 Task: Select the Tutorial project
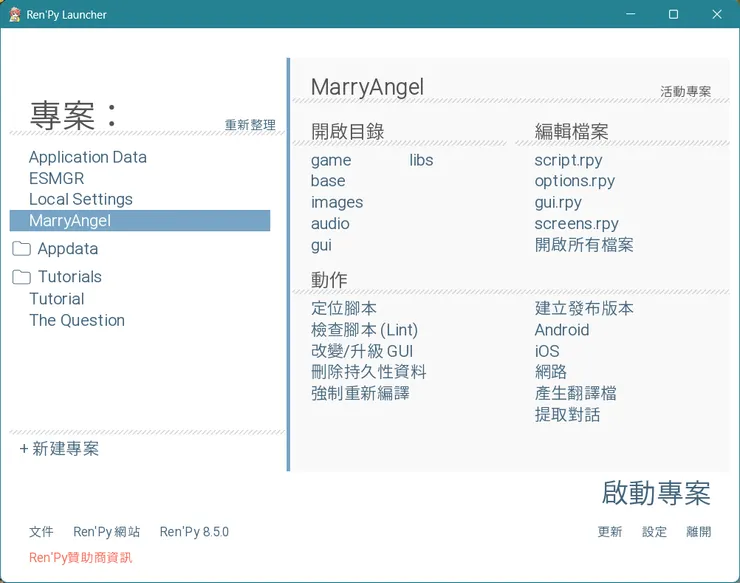pyautogui.click(x=57, y=299)
